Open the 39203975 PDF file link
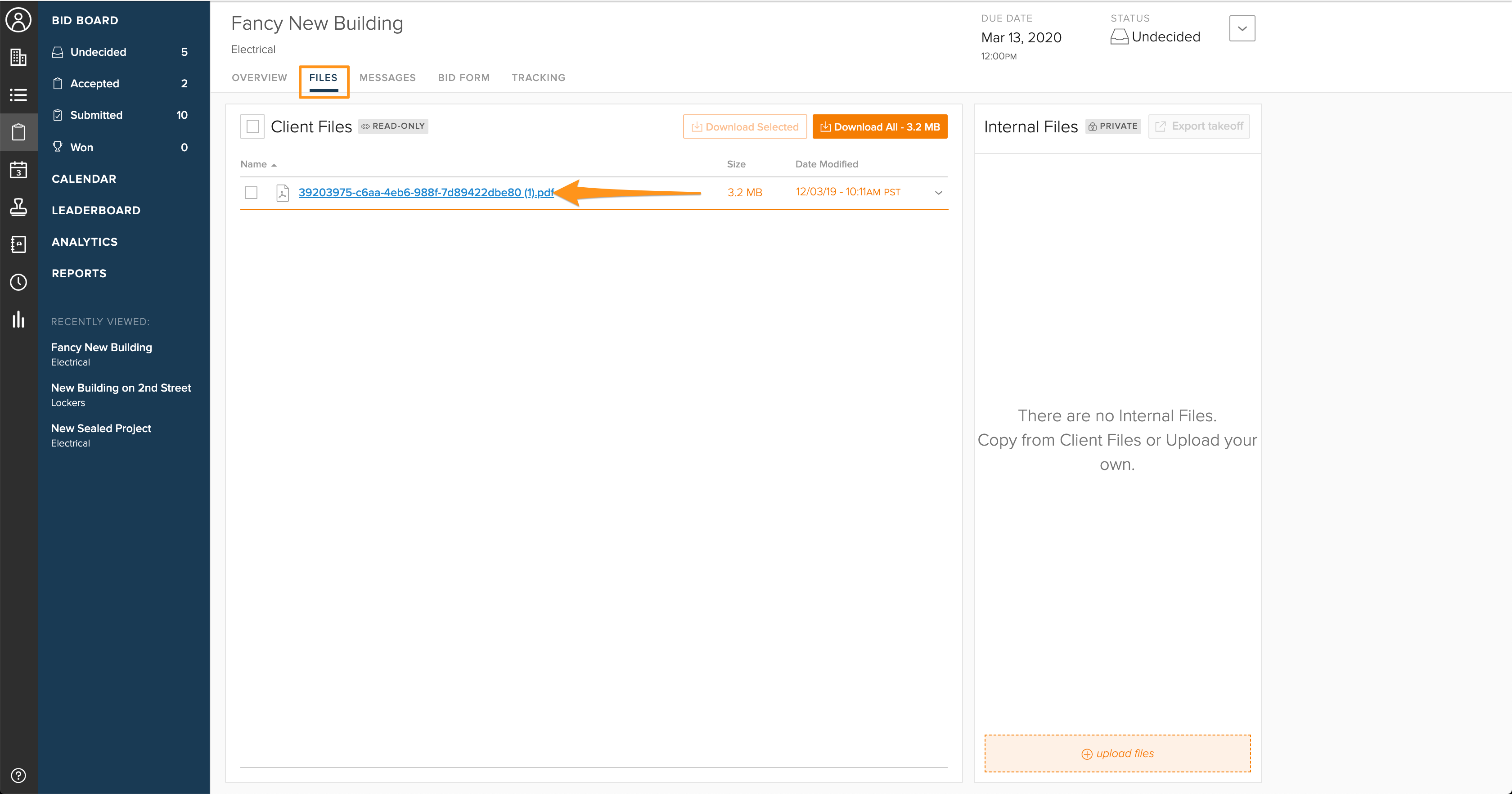The height and width of the screenshot is (794, 1512). click(426, 193)
